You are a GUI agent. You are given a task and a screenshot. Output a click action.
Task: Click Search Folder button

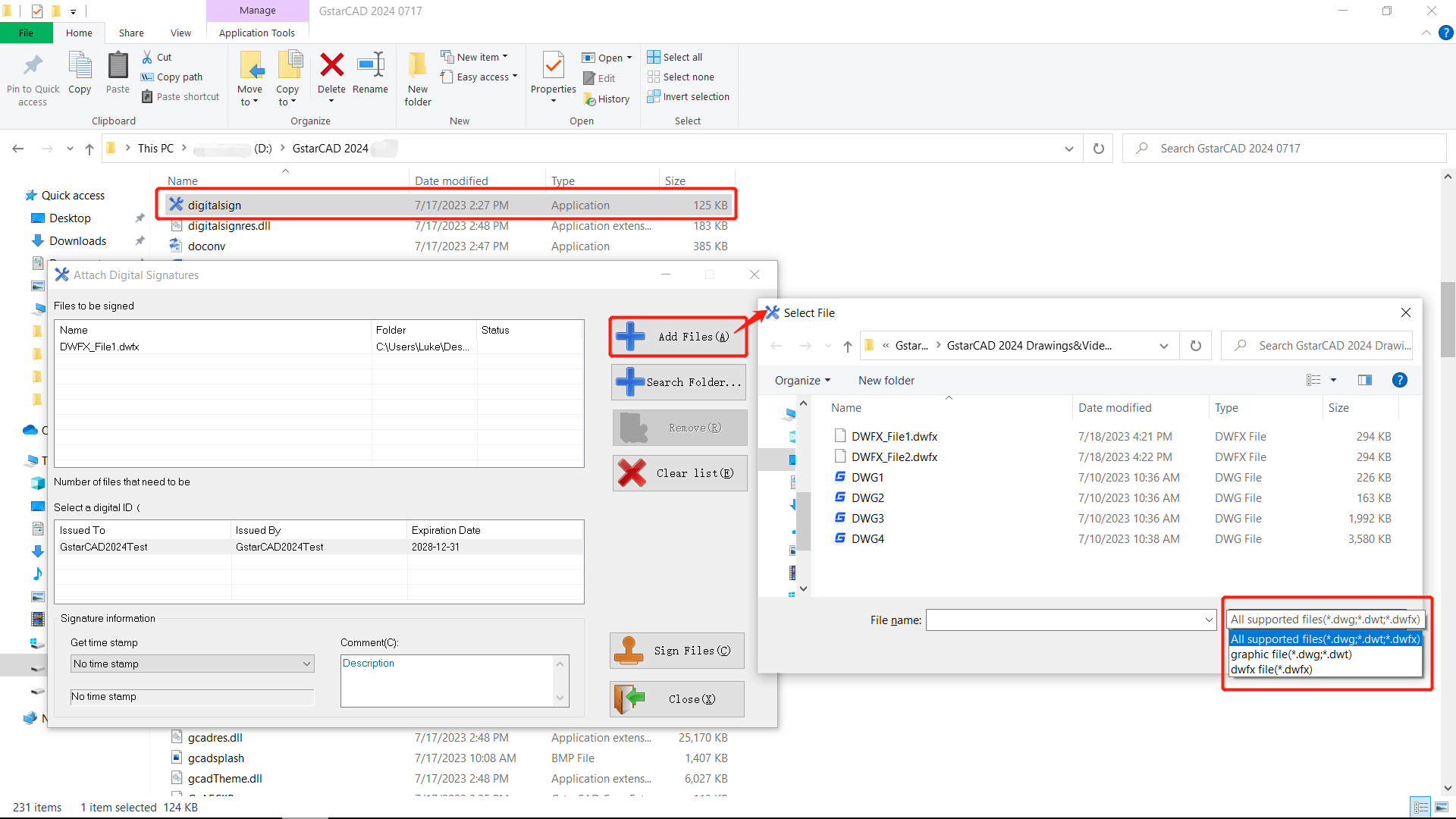(678, 382)
